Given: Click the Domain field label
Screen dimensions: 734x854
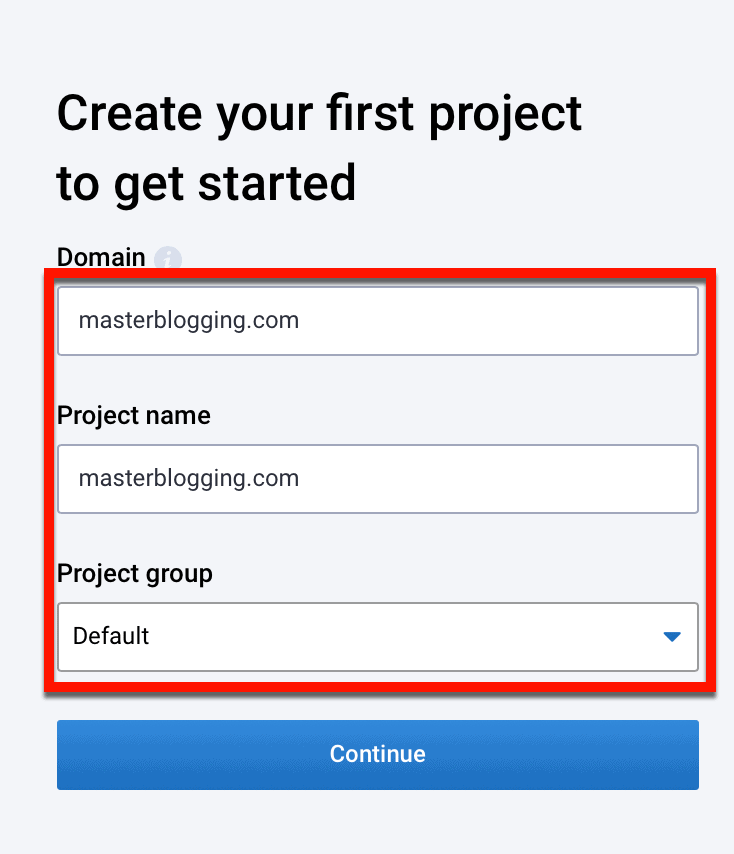Looking at the screenshot, I should pyautogui.click(x=101, y=257).
